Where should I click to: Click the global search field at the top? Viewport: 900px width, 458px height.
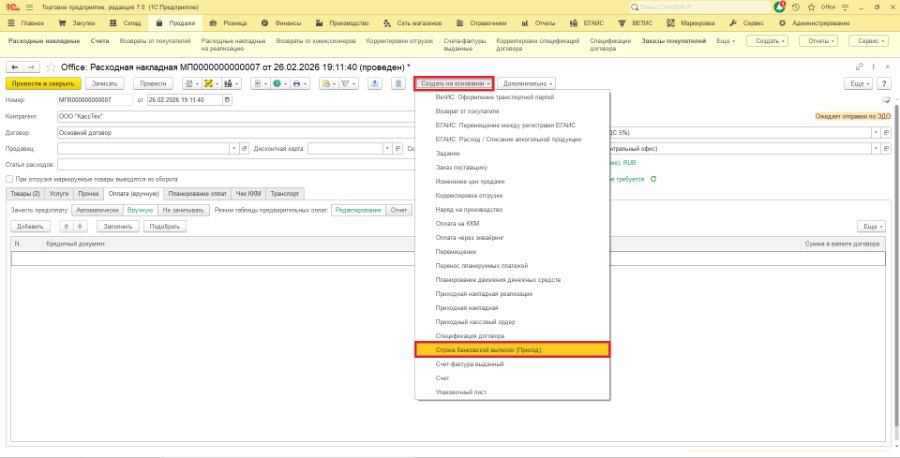click(700, 7)
